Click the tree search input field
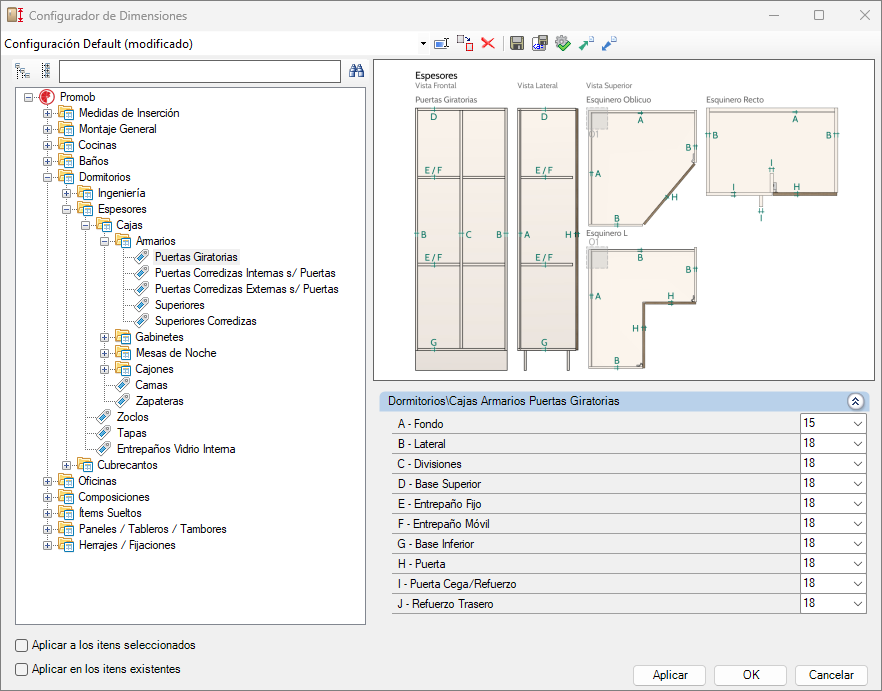This screenshot has width=882, height=691. click(x=200, y=71)
